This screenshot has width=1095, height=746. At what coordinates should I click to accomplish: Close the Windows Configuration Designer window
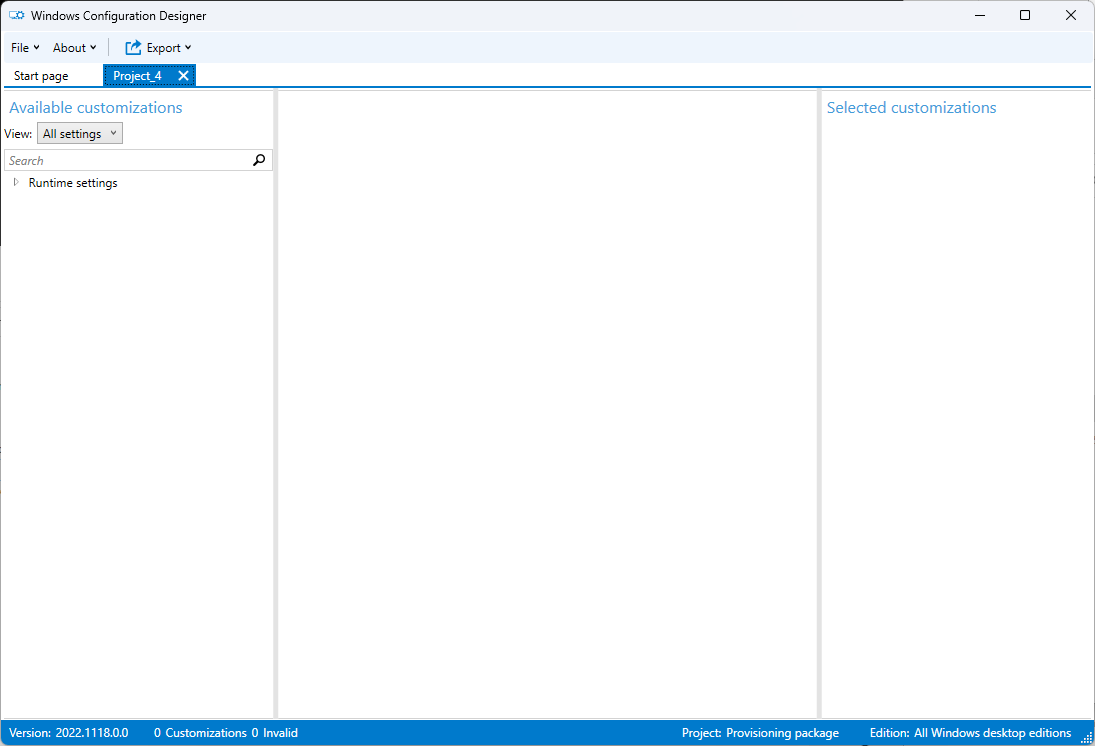coord(1070,16)
